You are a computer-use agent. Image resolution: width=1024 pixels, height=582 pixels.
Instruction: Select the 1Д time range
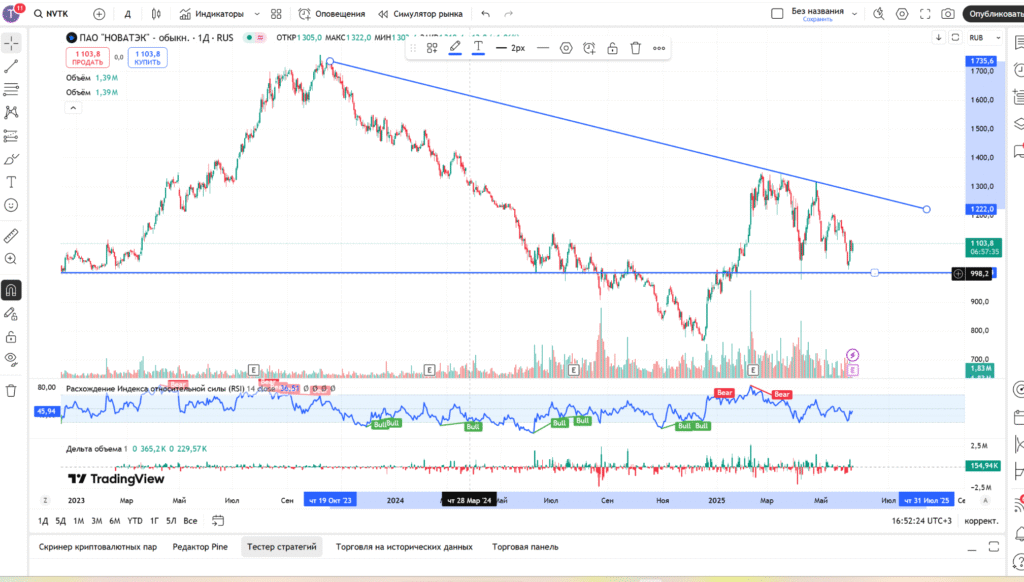click(x=43, y=521)
